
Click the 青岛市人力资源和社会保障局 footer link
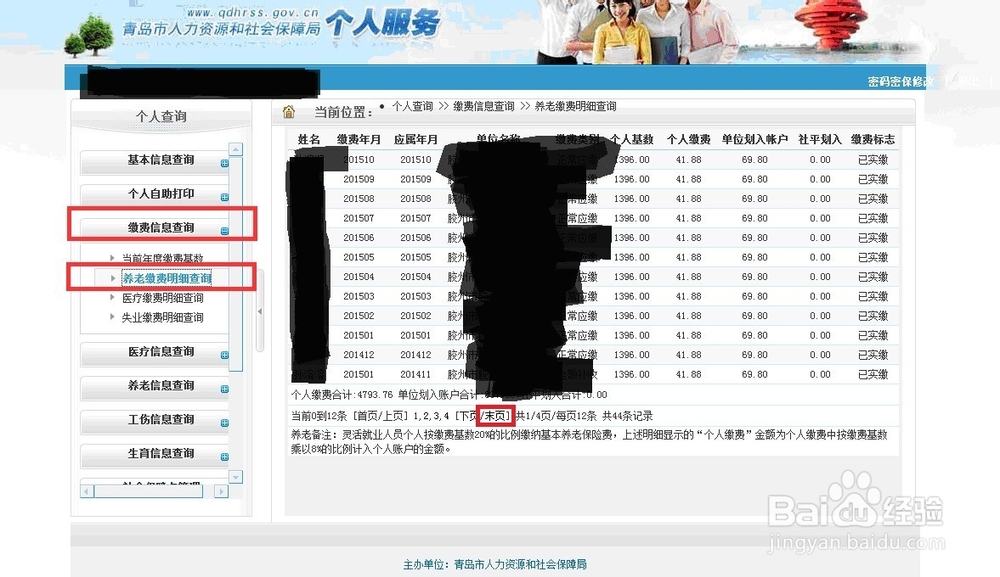pos(520,564)
